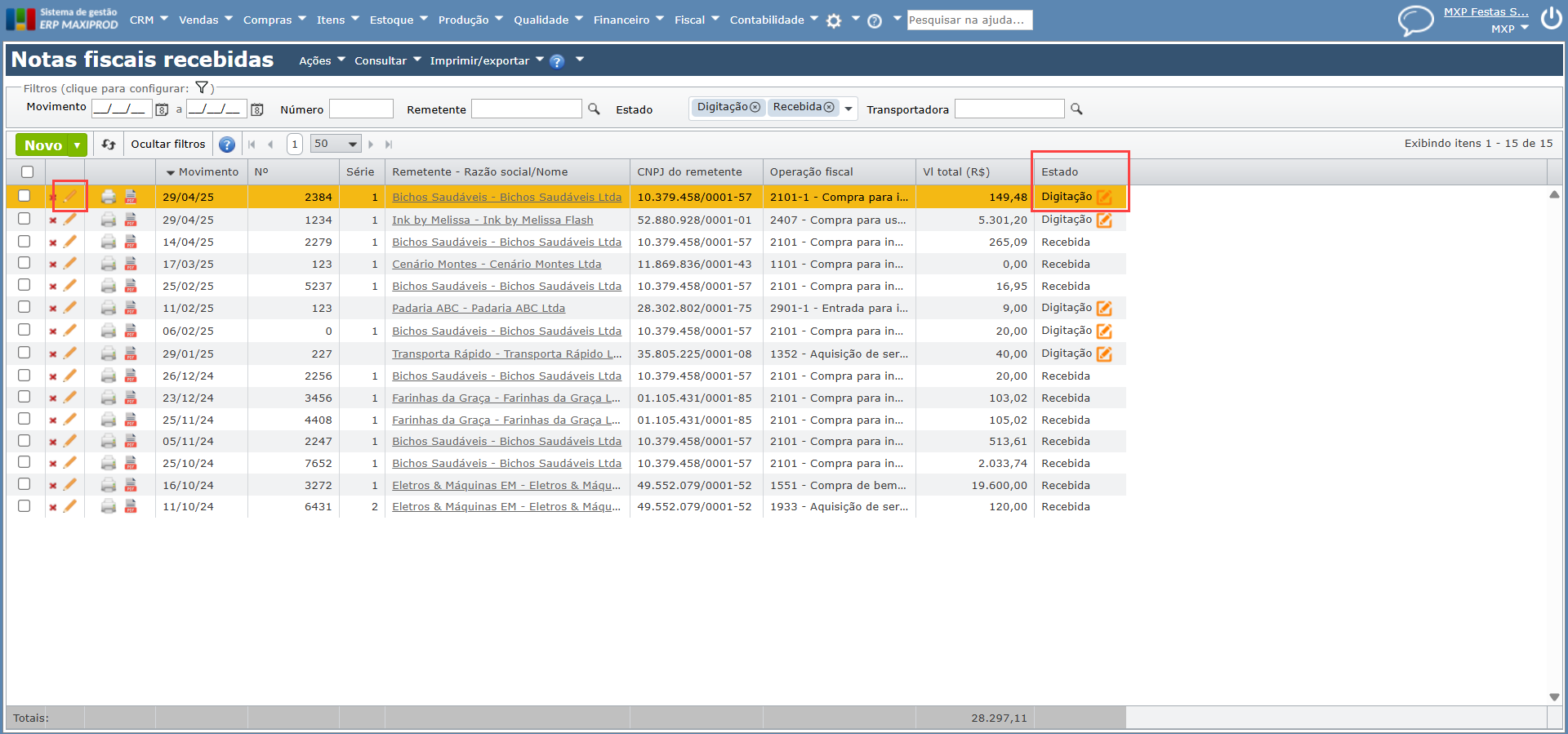Select checkbox for note 2384
1568x734 pixels.
pyautogui.click(x=24, y=196)
